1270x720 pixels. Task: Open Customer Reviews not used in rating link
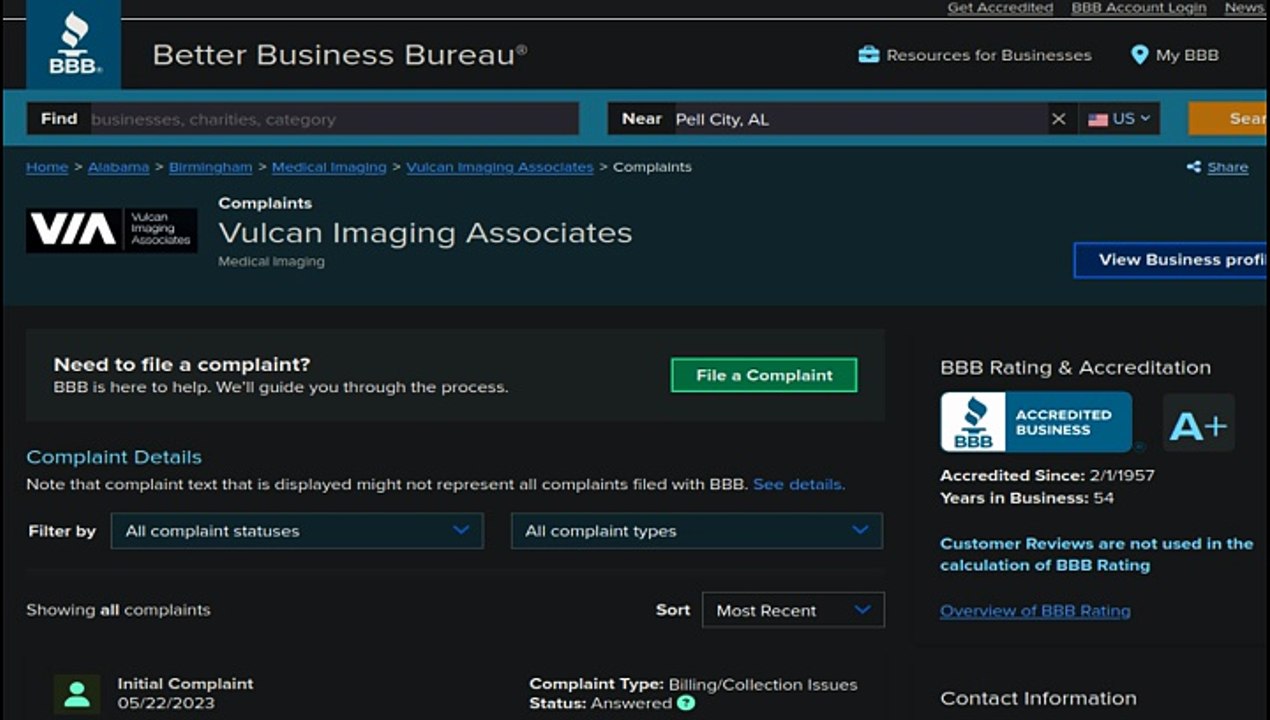click(x=1096, y=554)
